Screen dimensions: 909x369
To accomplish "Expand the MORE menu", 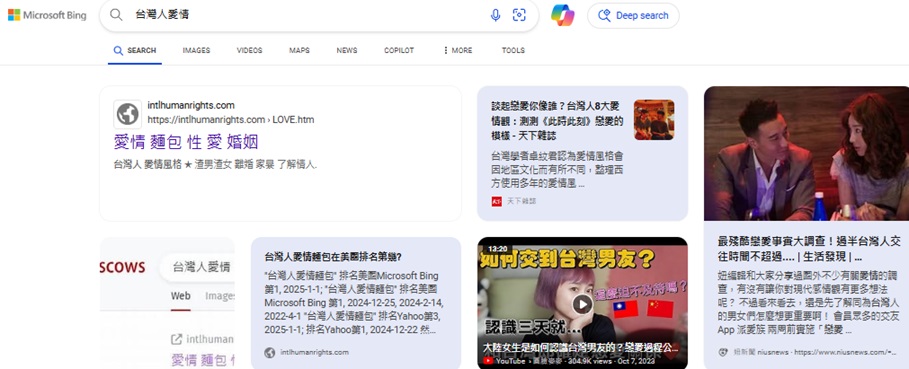I will 457,50.
